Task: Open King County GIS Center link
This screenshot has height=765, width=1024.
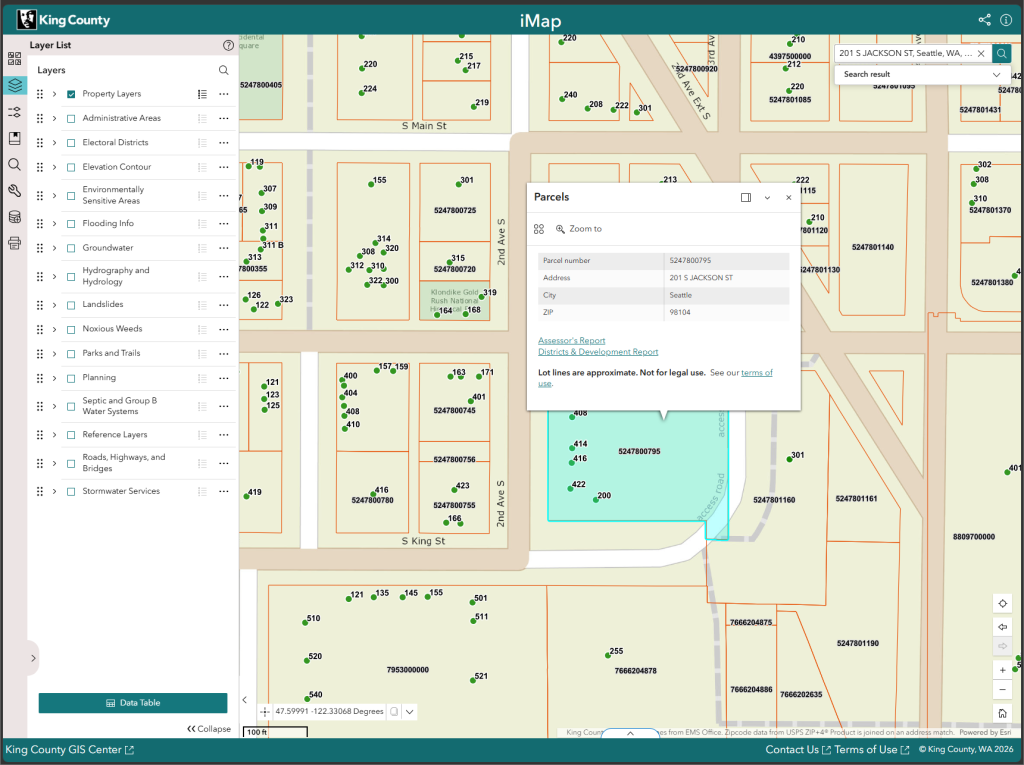Action: point(70,750)
